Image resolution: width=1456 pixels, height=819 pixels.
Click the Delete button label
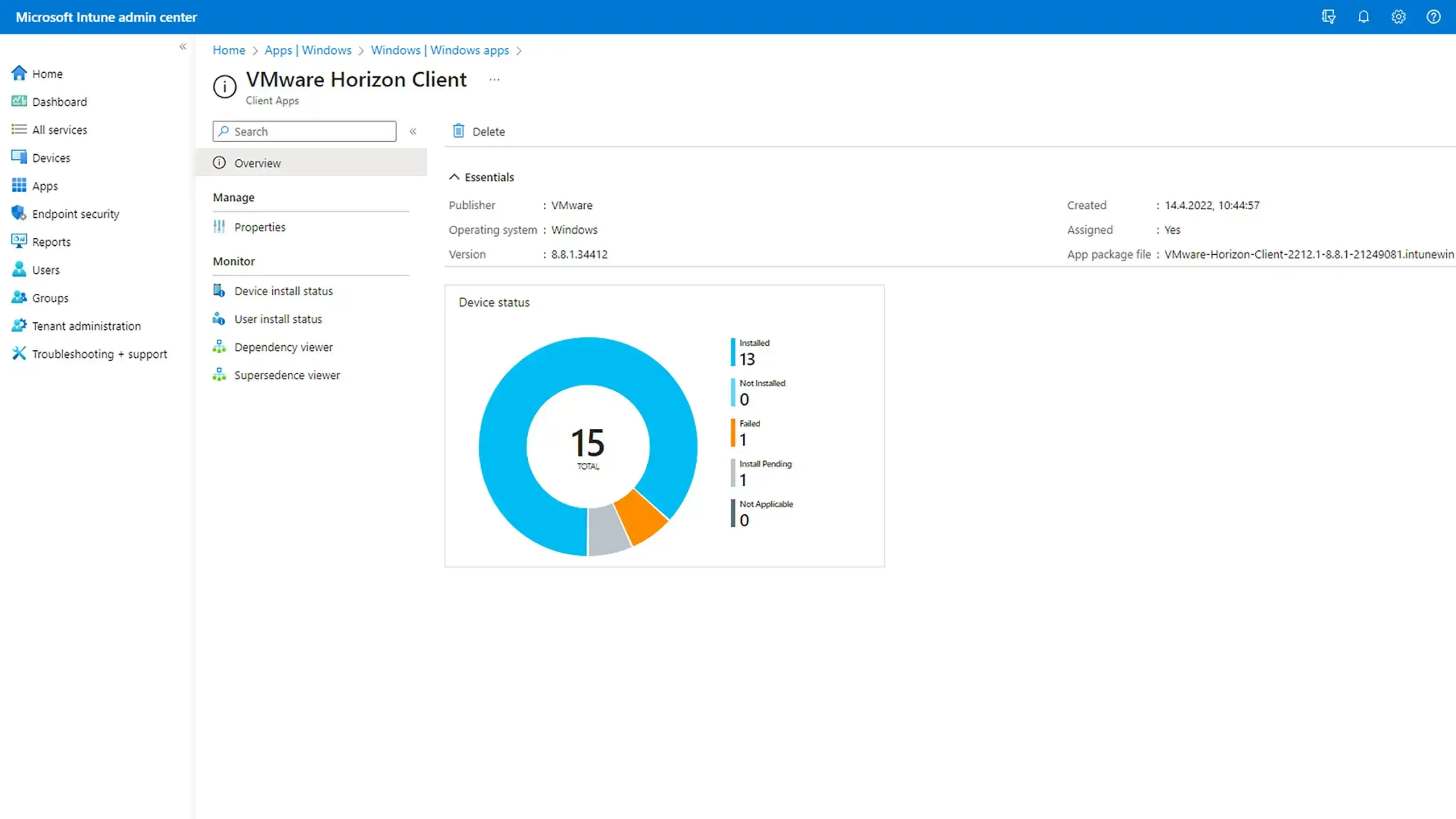click(x=489, y=131)
